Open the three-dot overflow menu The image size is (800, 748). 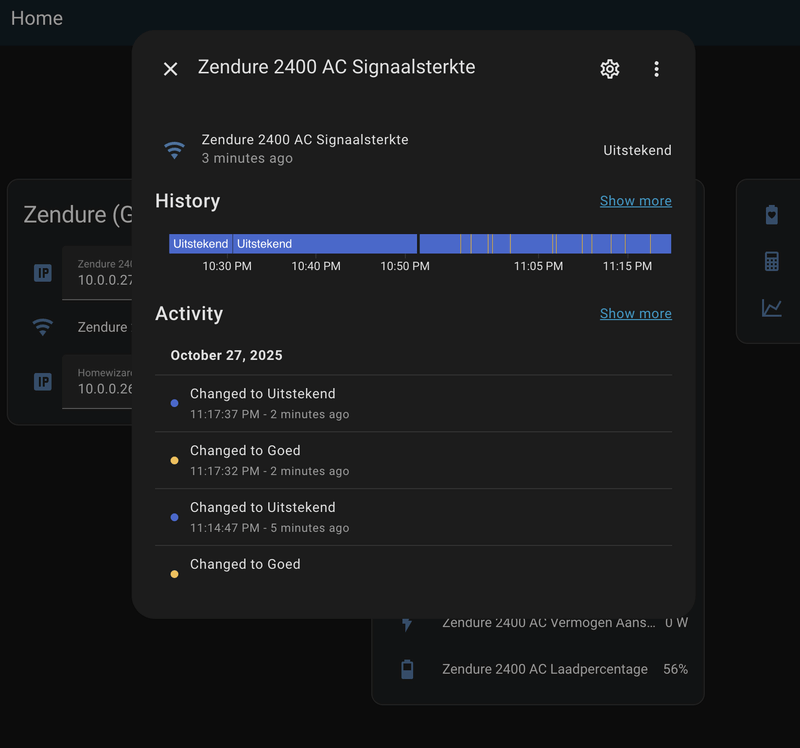pos(657,69)
